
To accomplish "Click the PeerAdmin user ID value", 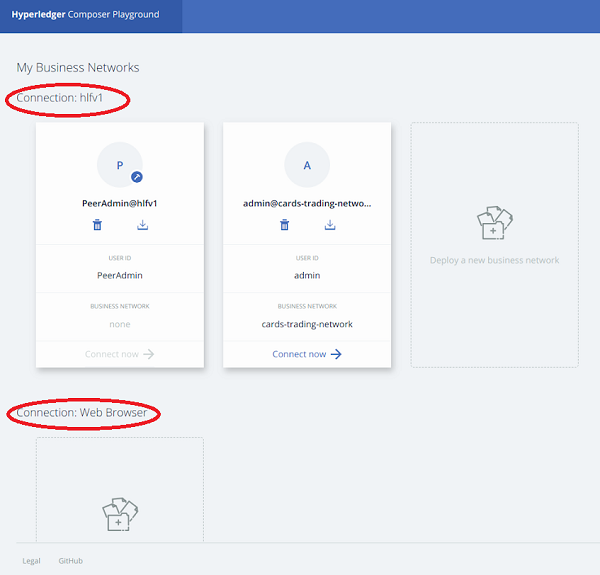I will (x=120, y=275).
